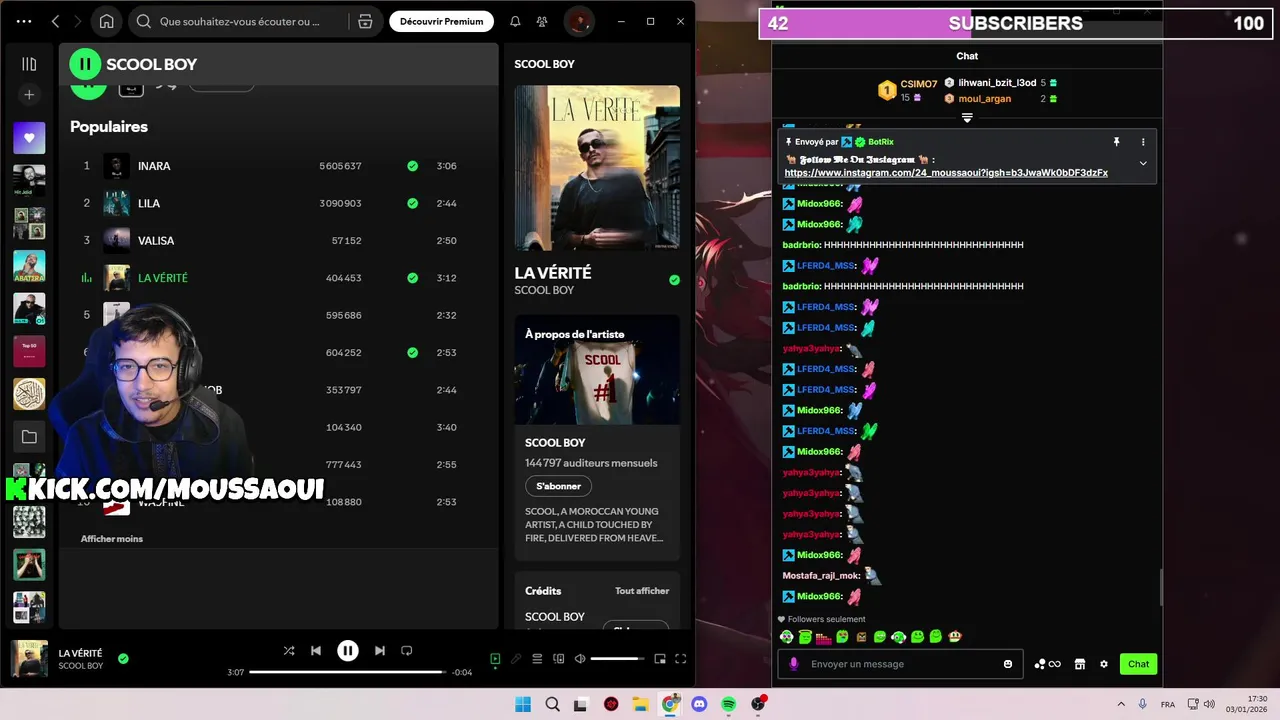Open the À propos de l'artiste image

tap(597, 370)
